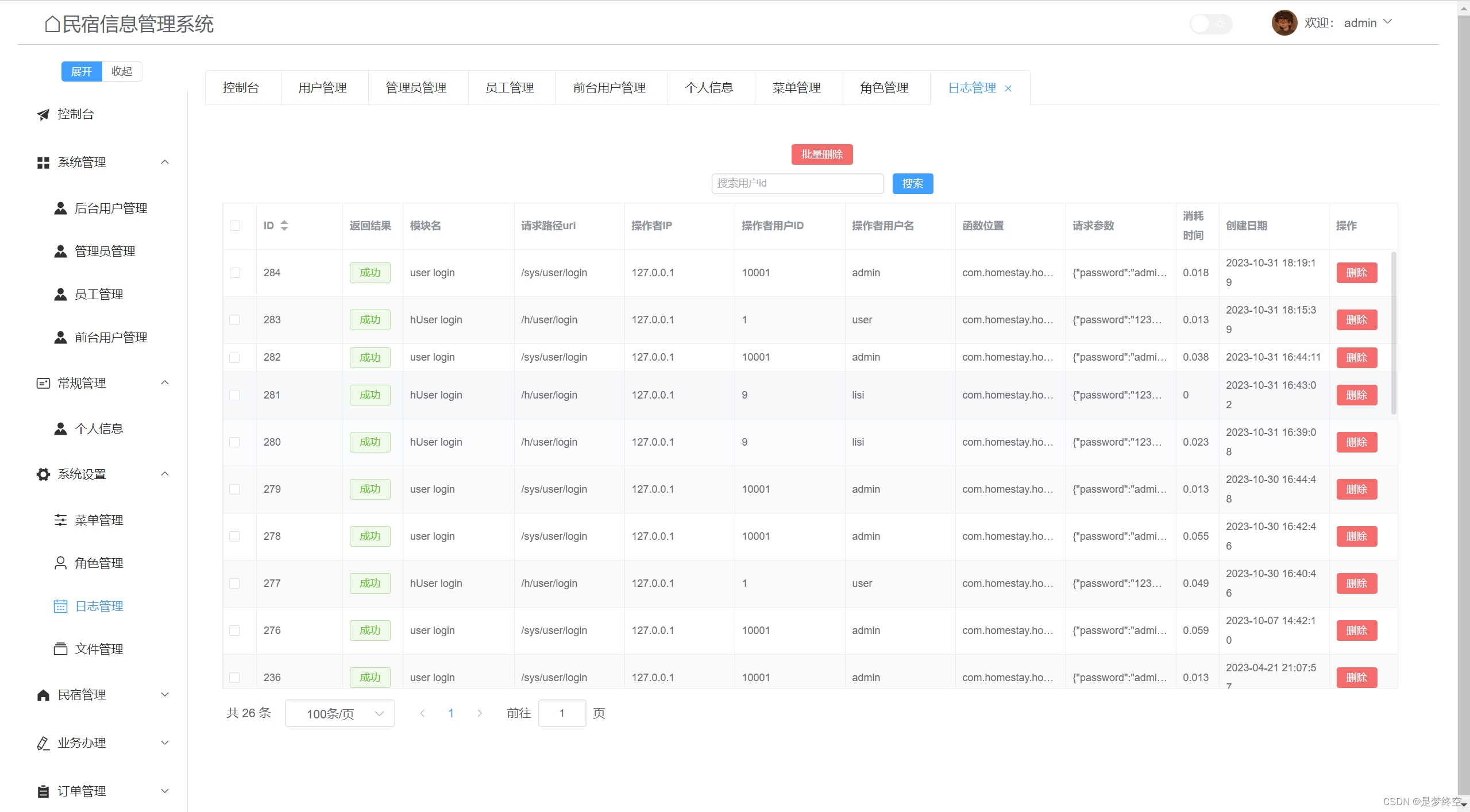Click the sliders icon for 菜单管理
Viewport: 1470px width, 812px height.
point(60,520)
